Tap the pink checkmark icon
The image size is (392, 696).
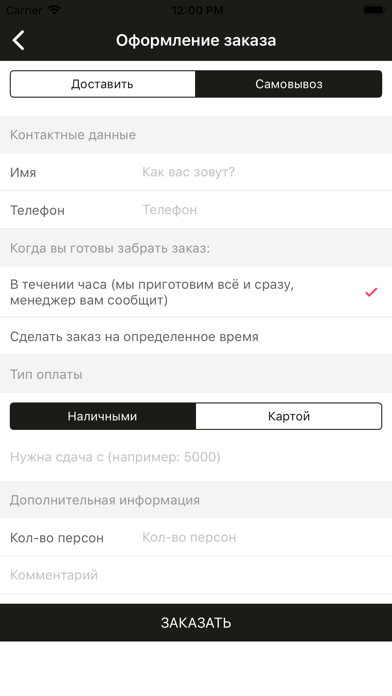coord(371,292)
